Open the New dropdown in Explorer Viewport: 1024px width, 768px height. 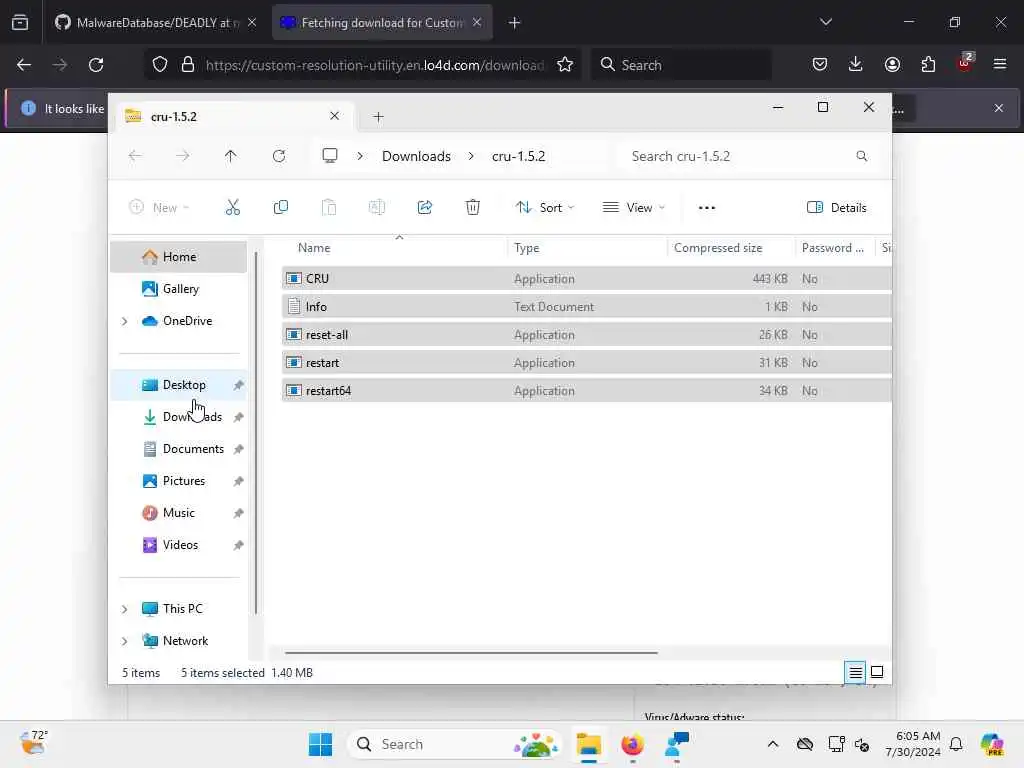click(159, 208)
